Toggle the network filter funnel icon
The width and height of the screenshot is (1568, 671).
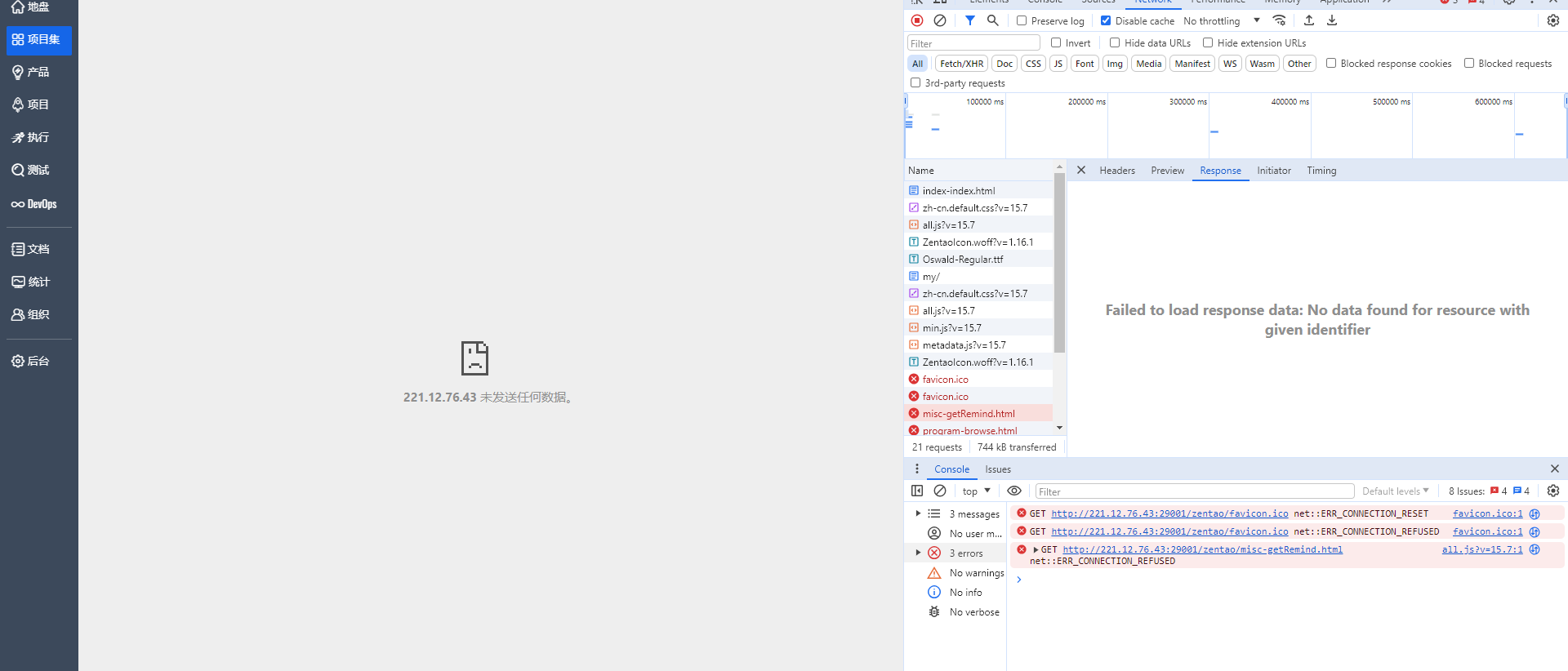pos(969,20)
